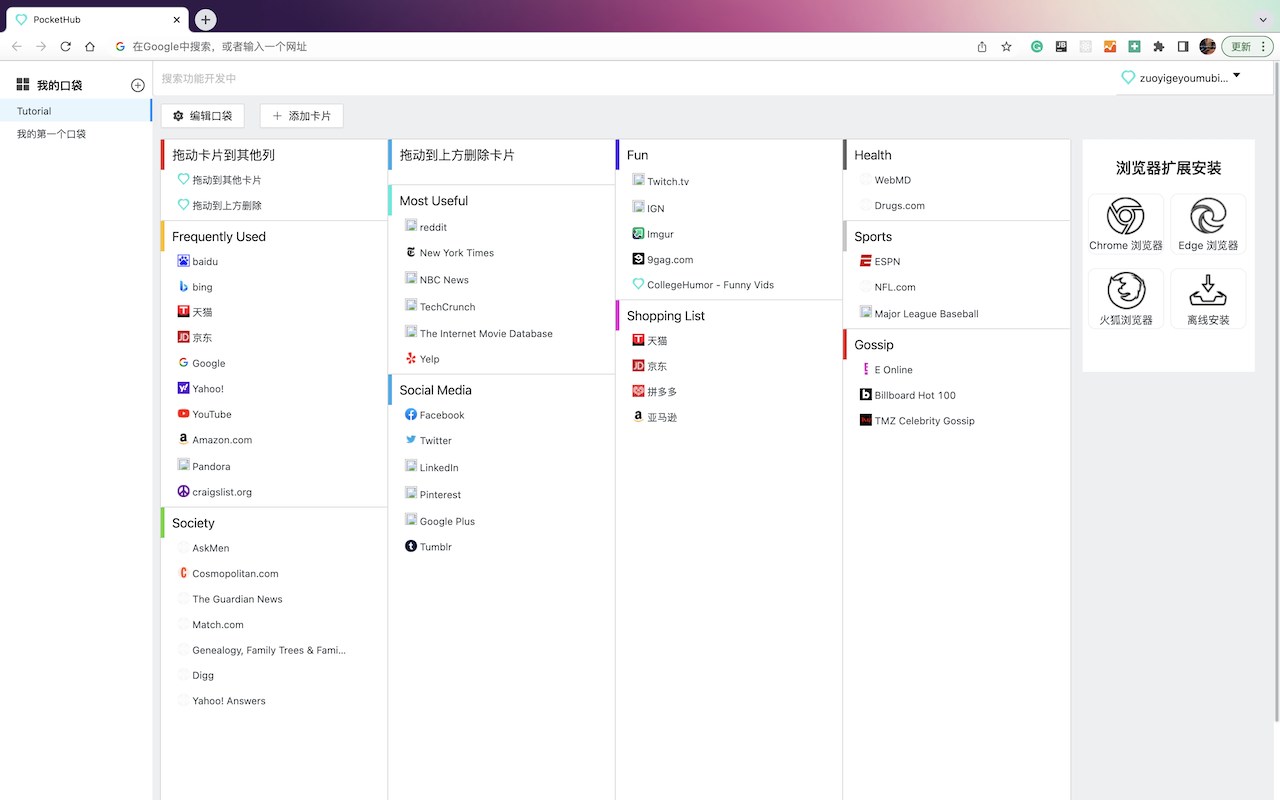Select the Social Media card title
The height and width of the screenshot is (800, 1280).
click(435, 390)
